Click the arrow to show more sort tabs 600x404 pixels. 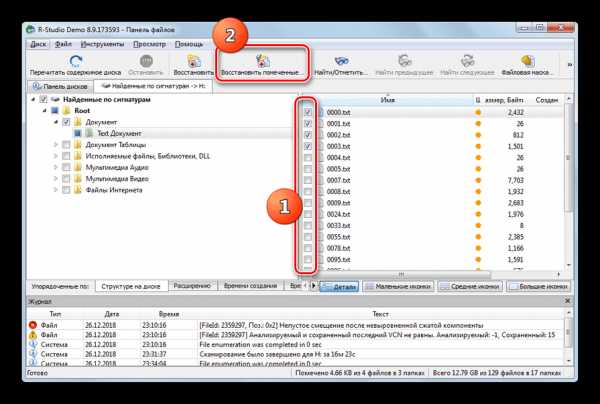click(x=314, y=286)
